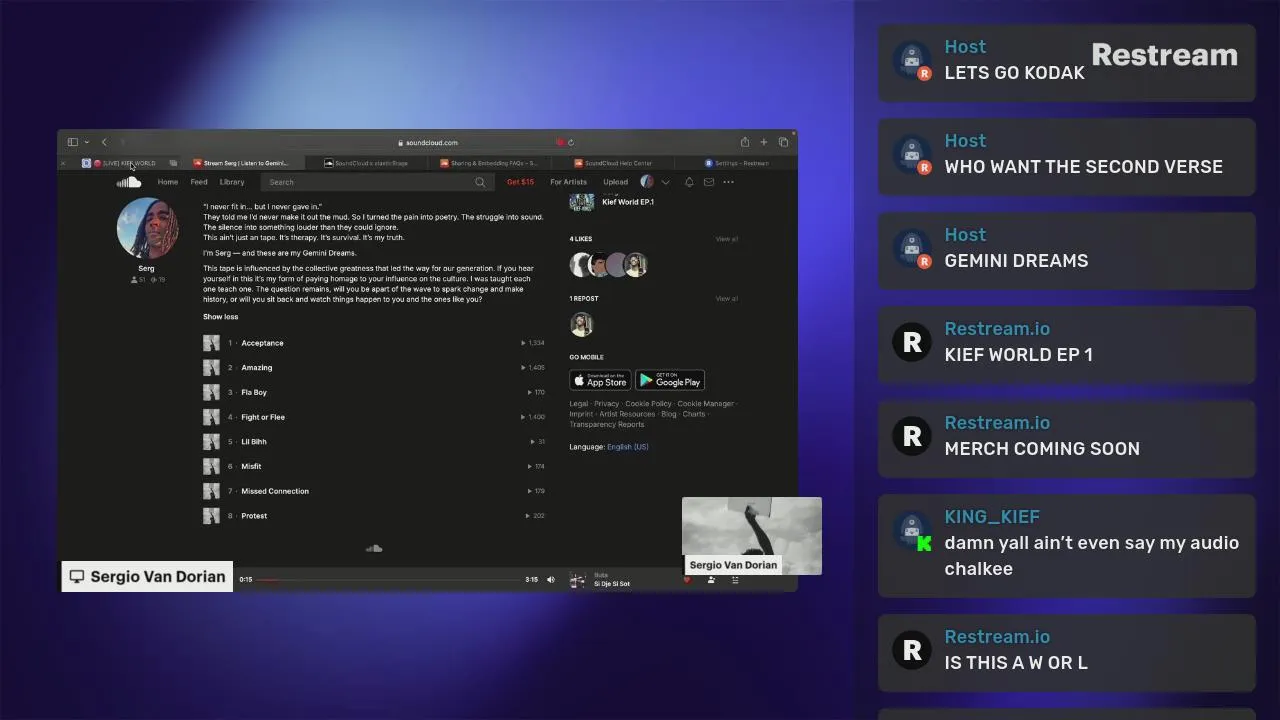Click the Sergio Van Dorian webcam thumbnail

pyautogui.click(x=752, y=536)
